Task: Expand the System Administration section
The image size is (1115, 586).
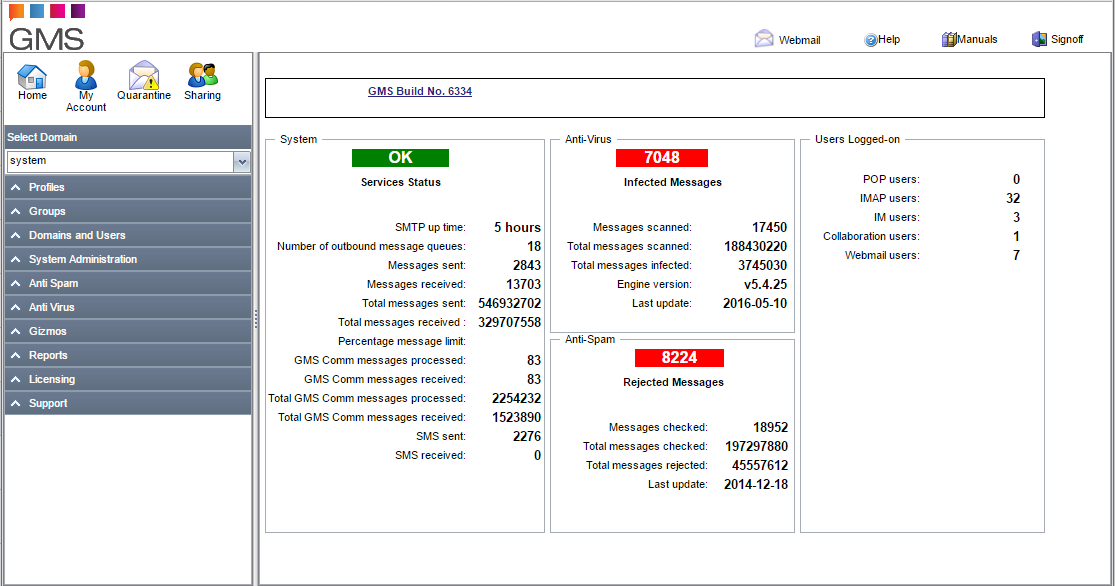Action: click(x=128, y=260)
